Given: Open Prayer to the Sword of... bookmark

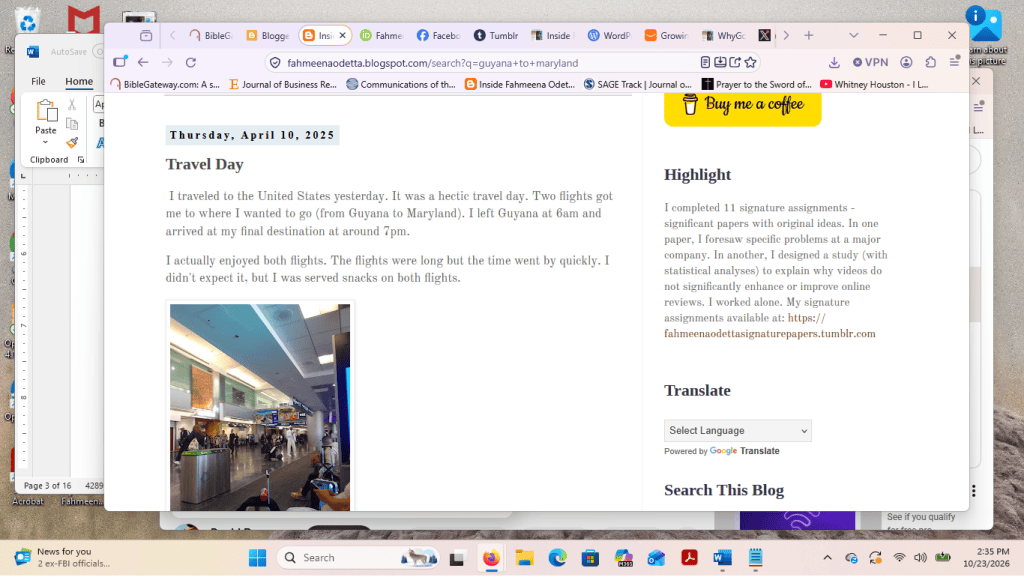Looking at the screenshot, I should tap(756, 84).
